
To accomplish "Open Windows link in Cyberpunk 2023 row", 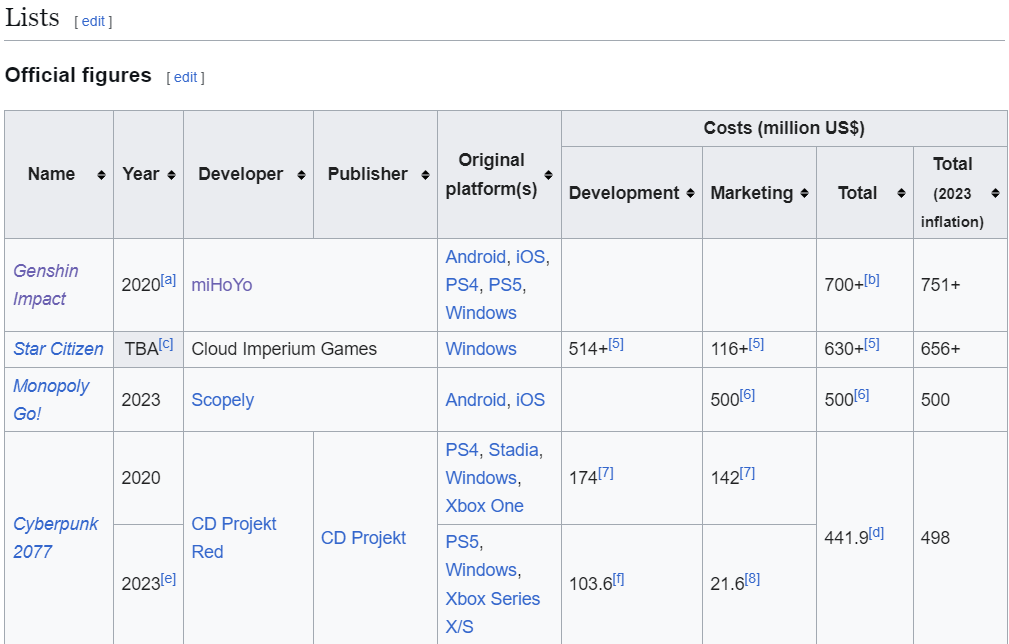I will 481,570.
